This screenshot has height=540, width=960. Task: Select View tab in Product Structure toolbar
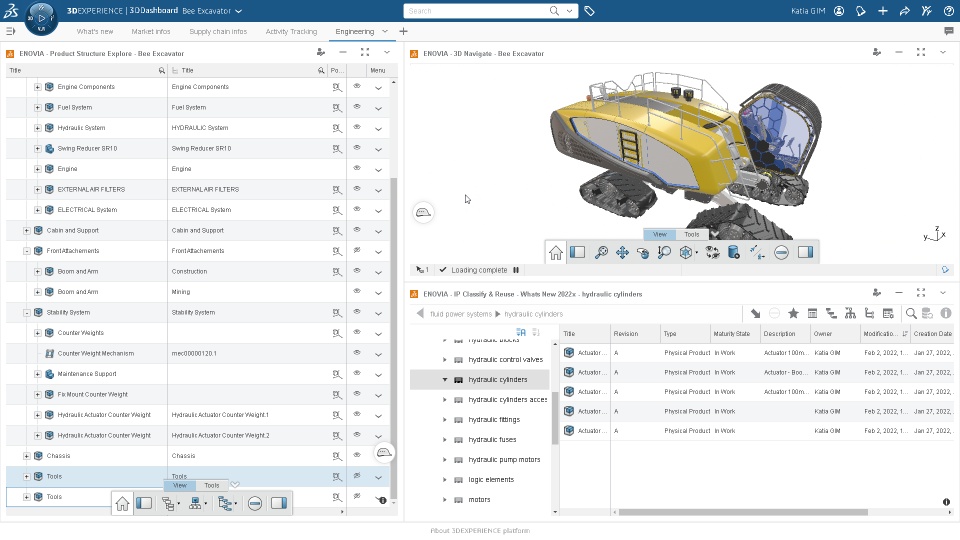[x=180, y=486]
